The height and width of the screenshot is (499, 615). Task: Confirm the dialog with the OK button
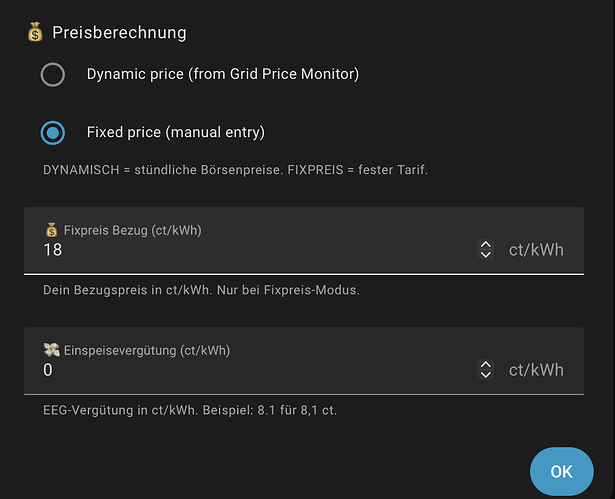coord(561,471)
